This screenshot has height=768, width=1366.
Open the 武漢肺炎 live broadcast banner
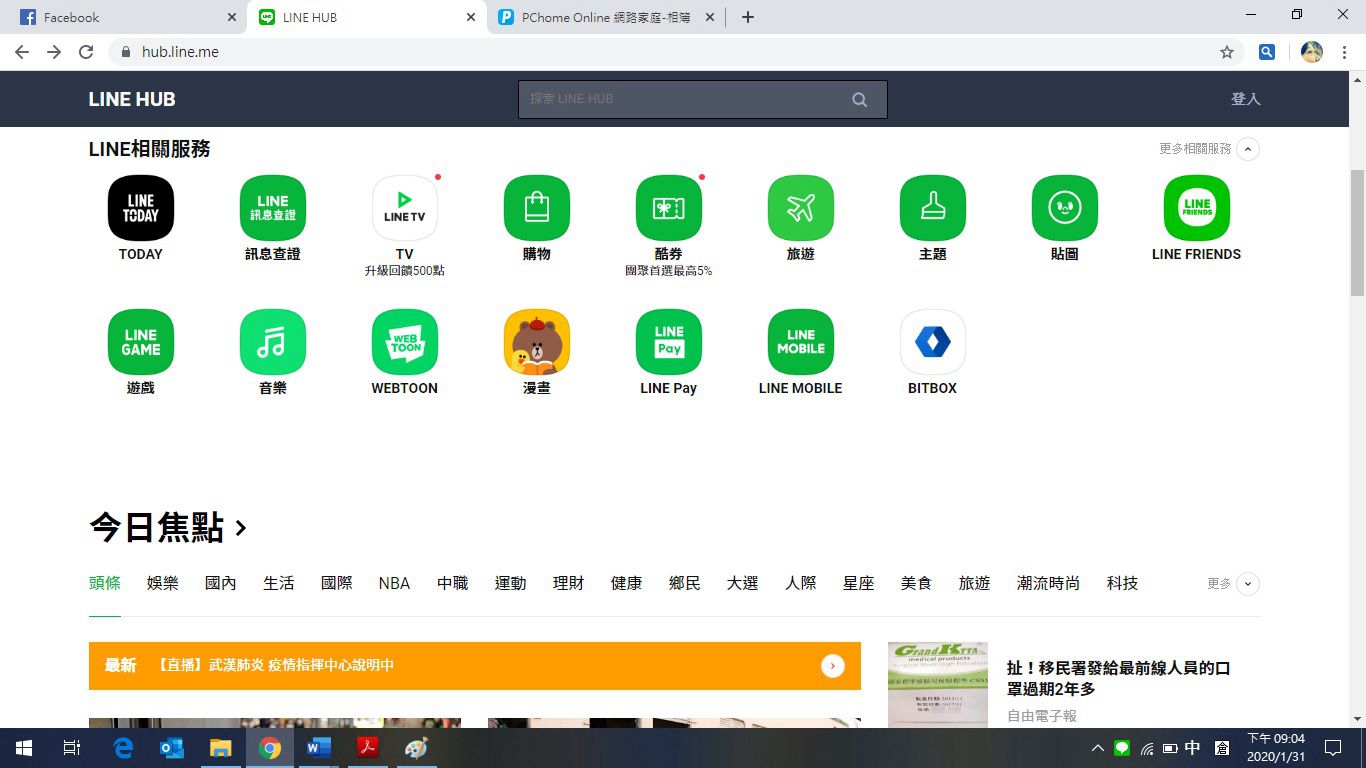475,666
